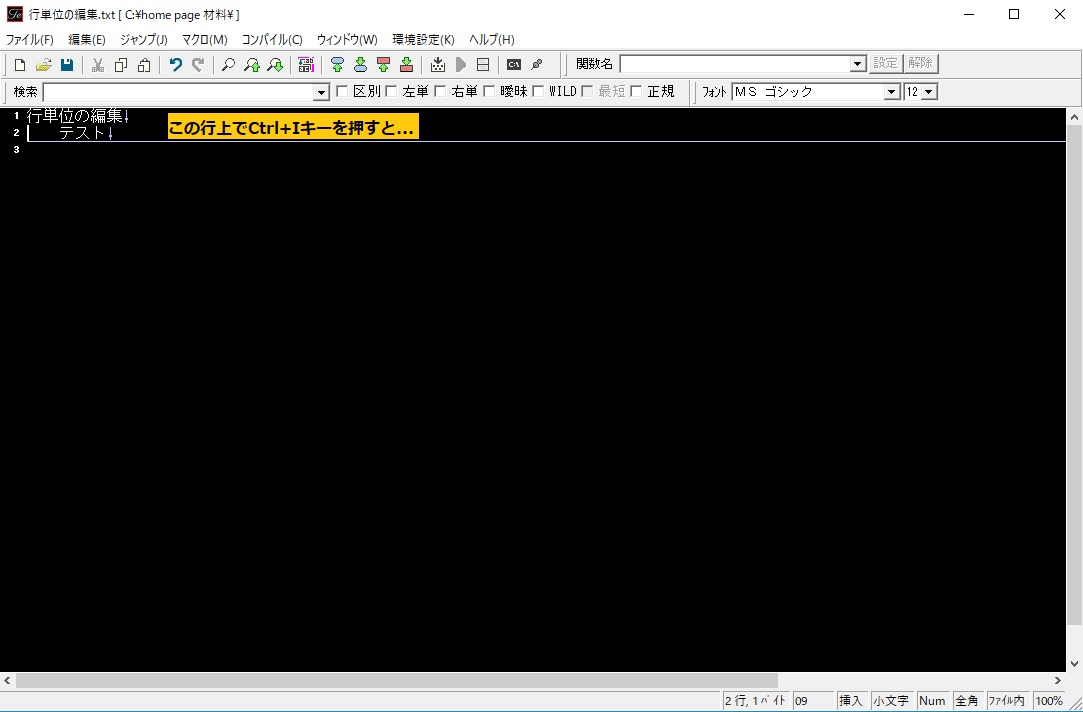Save the document with the floppy disk icon
This screenshot has height=712, width=1083.
pyautogui.click(x=67, y=65)
